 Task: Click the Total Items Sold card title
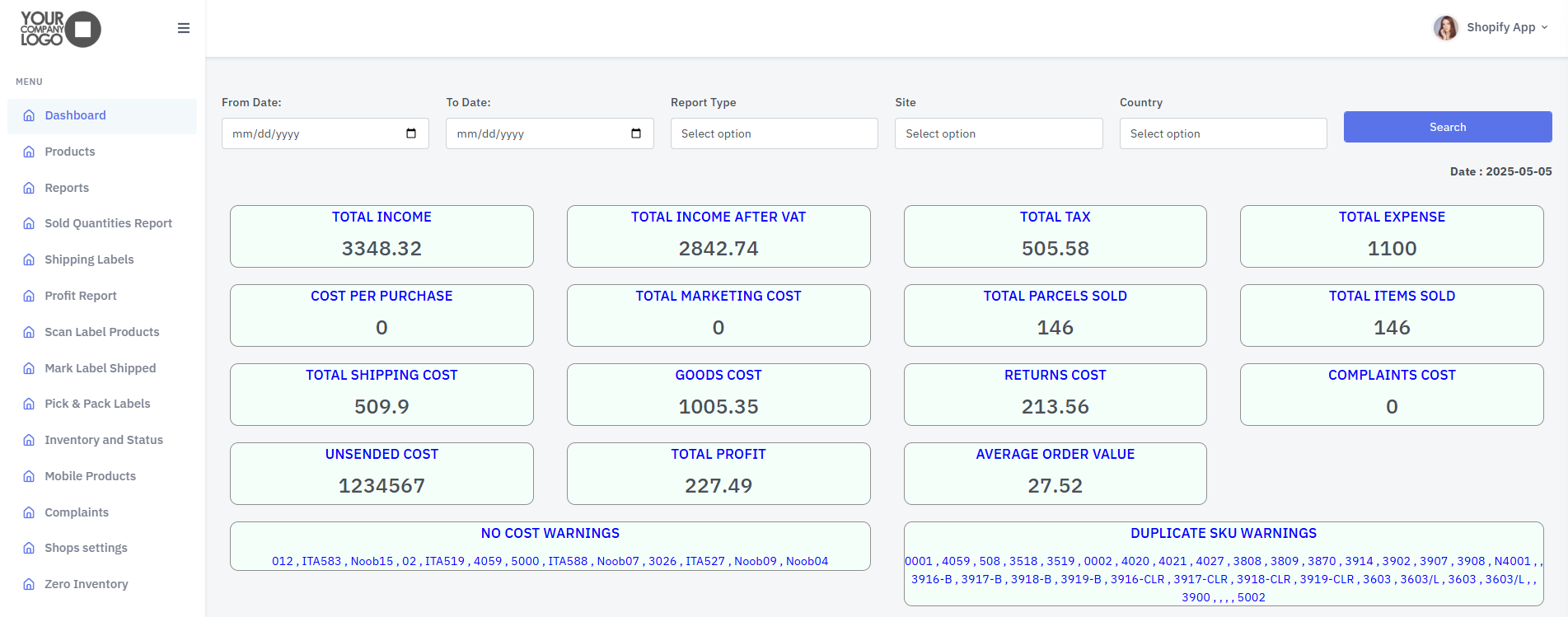pyautogui.click(x=1392, y=297)
